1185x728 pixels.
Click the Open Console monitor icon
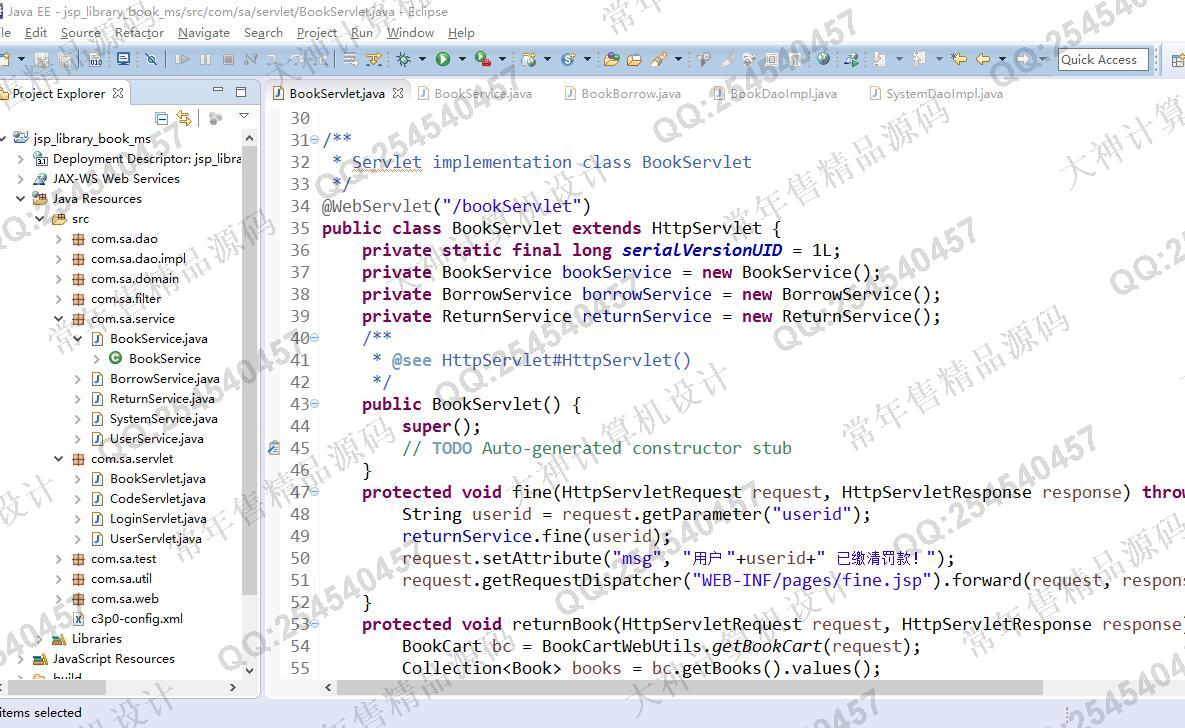click(x=123, y=59)
